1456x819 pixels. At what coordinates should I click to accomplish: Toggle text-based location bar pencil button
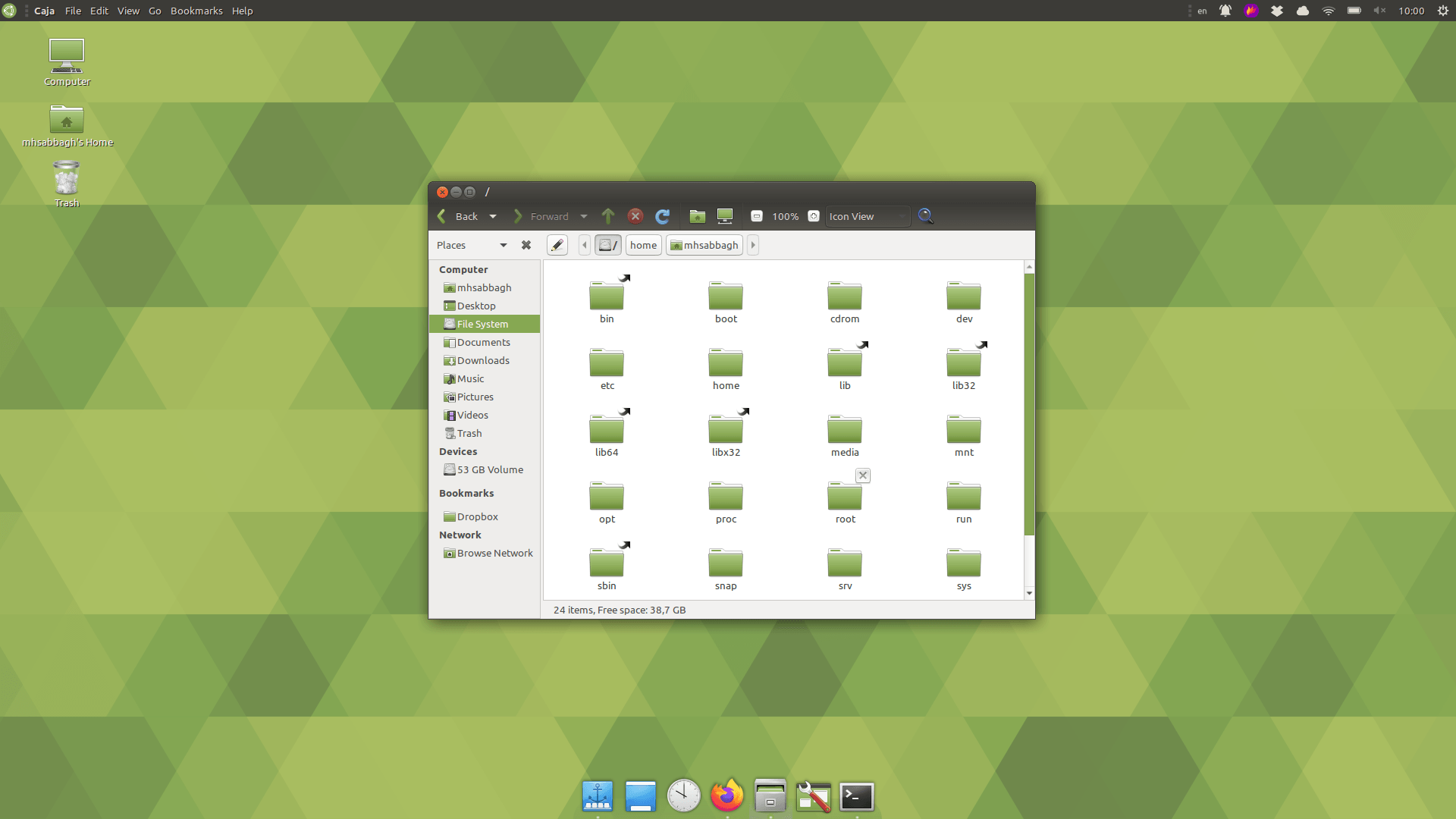[x=557, y=246]
